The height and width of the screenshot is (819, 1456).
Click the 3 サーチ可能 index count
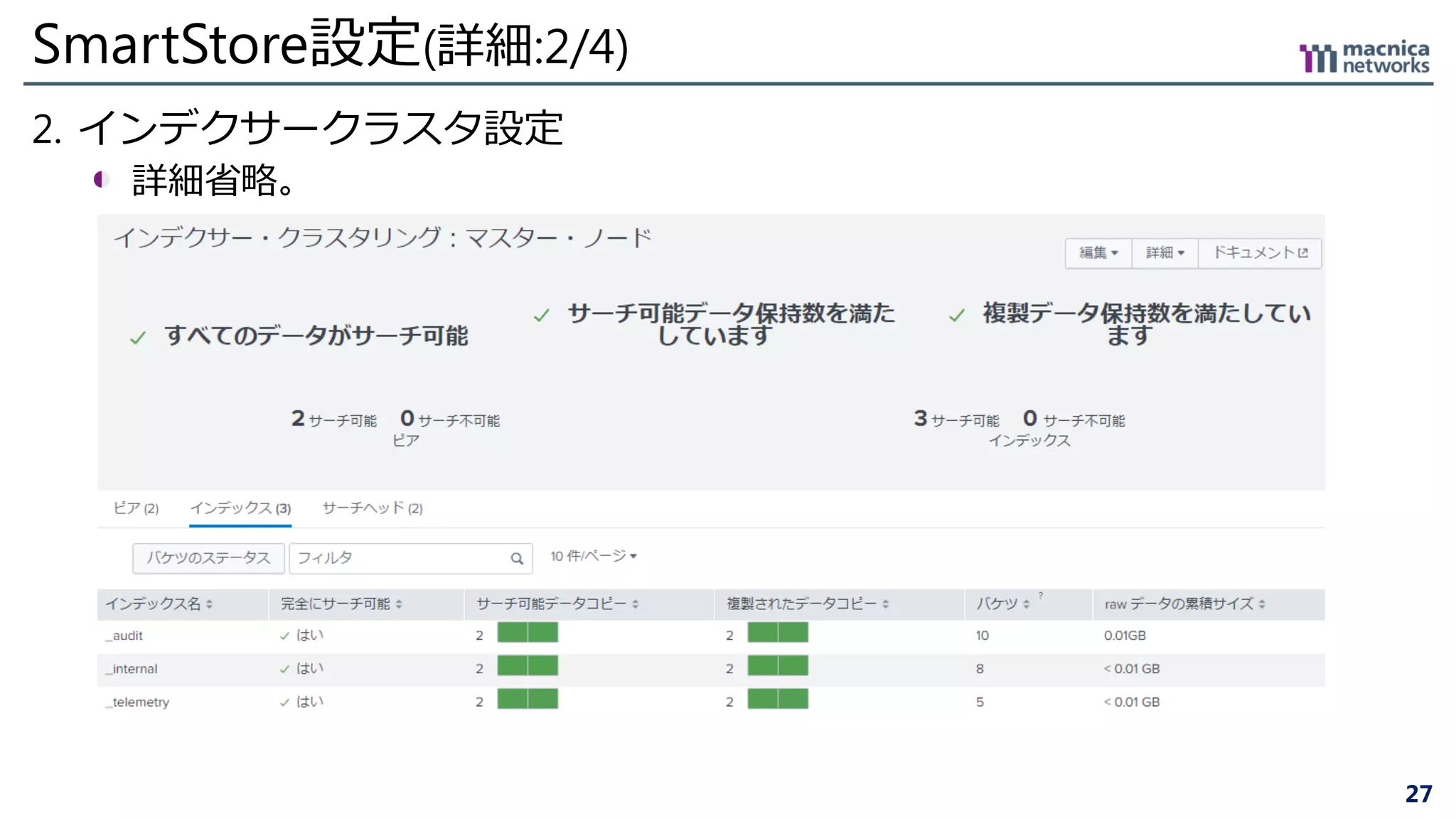956,419
